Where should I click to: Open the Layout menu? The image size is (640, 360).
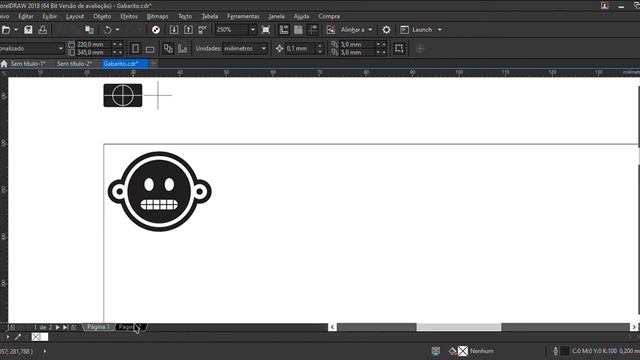pyautogui.click(x=75, y=16)
